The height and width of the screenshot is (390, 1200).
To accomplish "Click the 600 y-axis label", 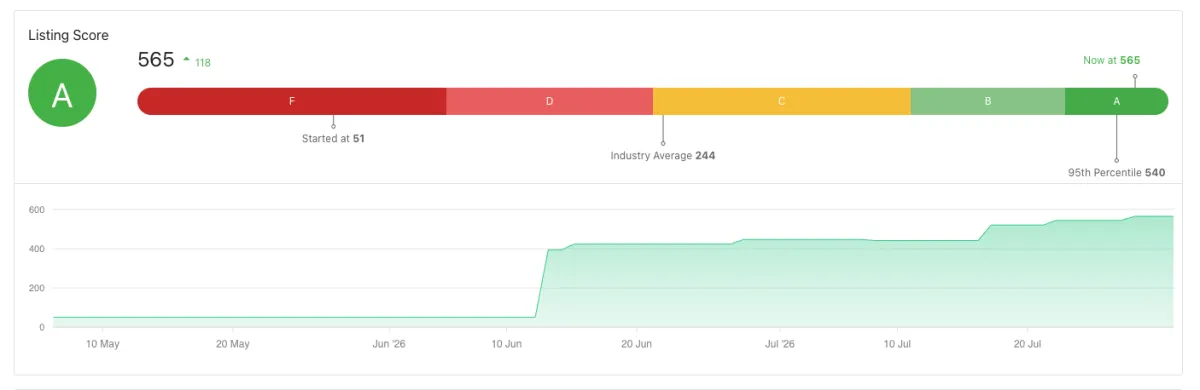I will pyautogui.click(x=37, y=210).
